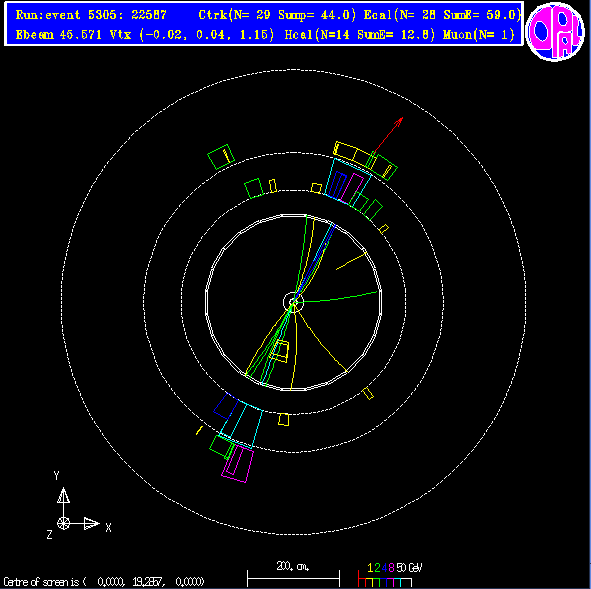591x589 pixels.
Task: Click the magenta tower in upper-right cluster
Action: 351,188
